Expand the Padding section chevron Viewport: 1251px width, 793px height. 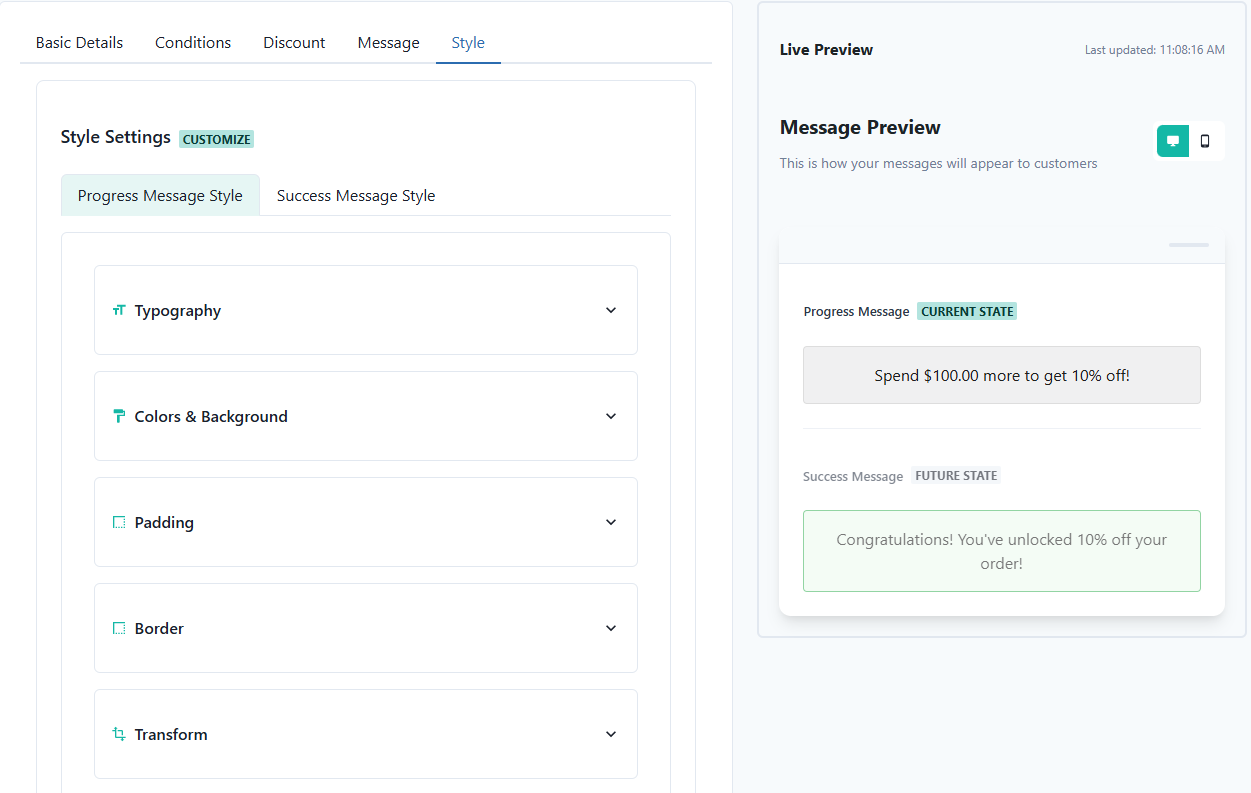[611, 522]
